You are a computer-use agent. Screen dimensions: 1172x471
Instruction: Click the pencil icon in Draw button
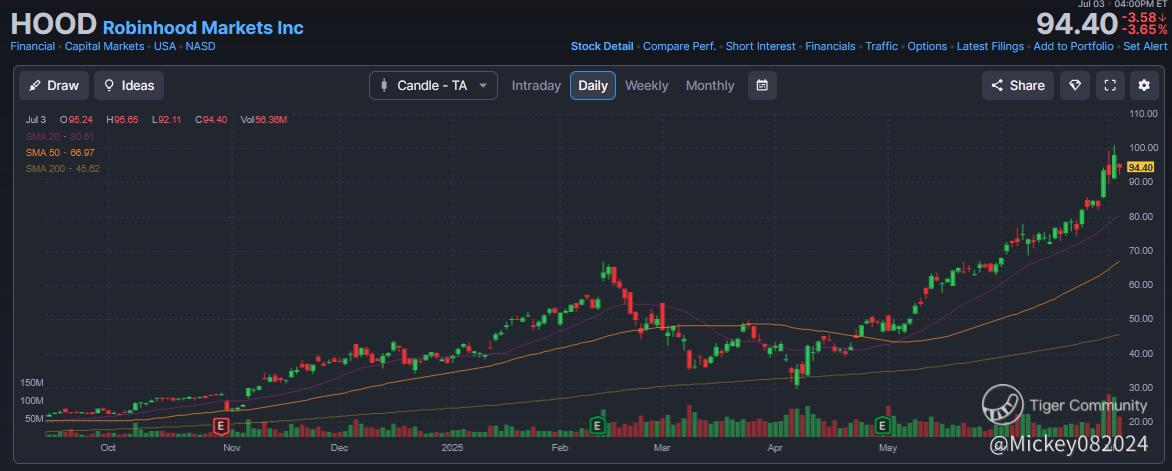tap(34, 85)
